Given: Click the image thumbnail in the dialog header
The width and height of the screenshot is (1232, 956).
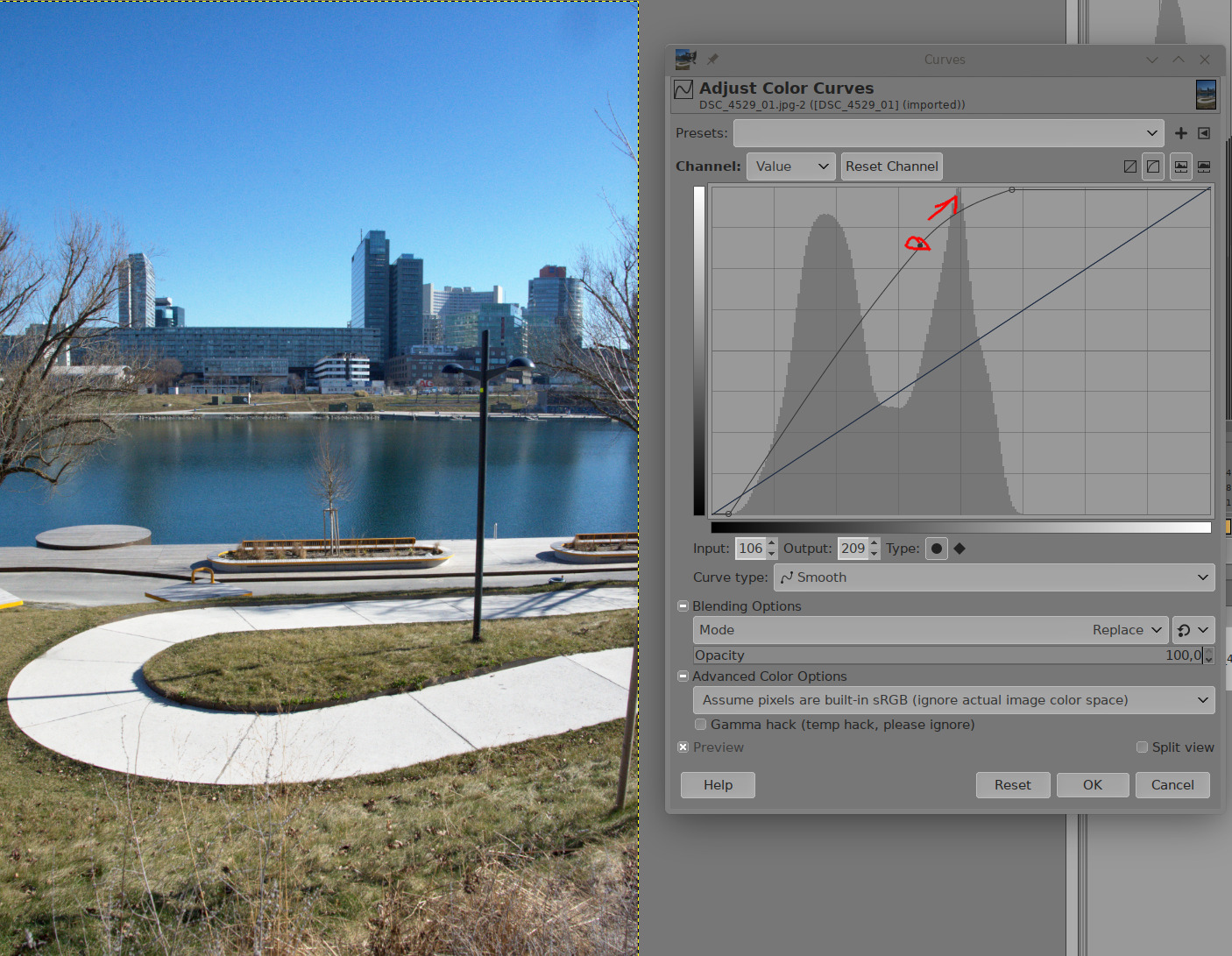Looking at the screenshot, I should click(1206, 95).
